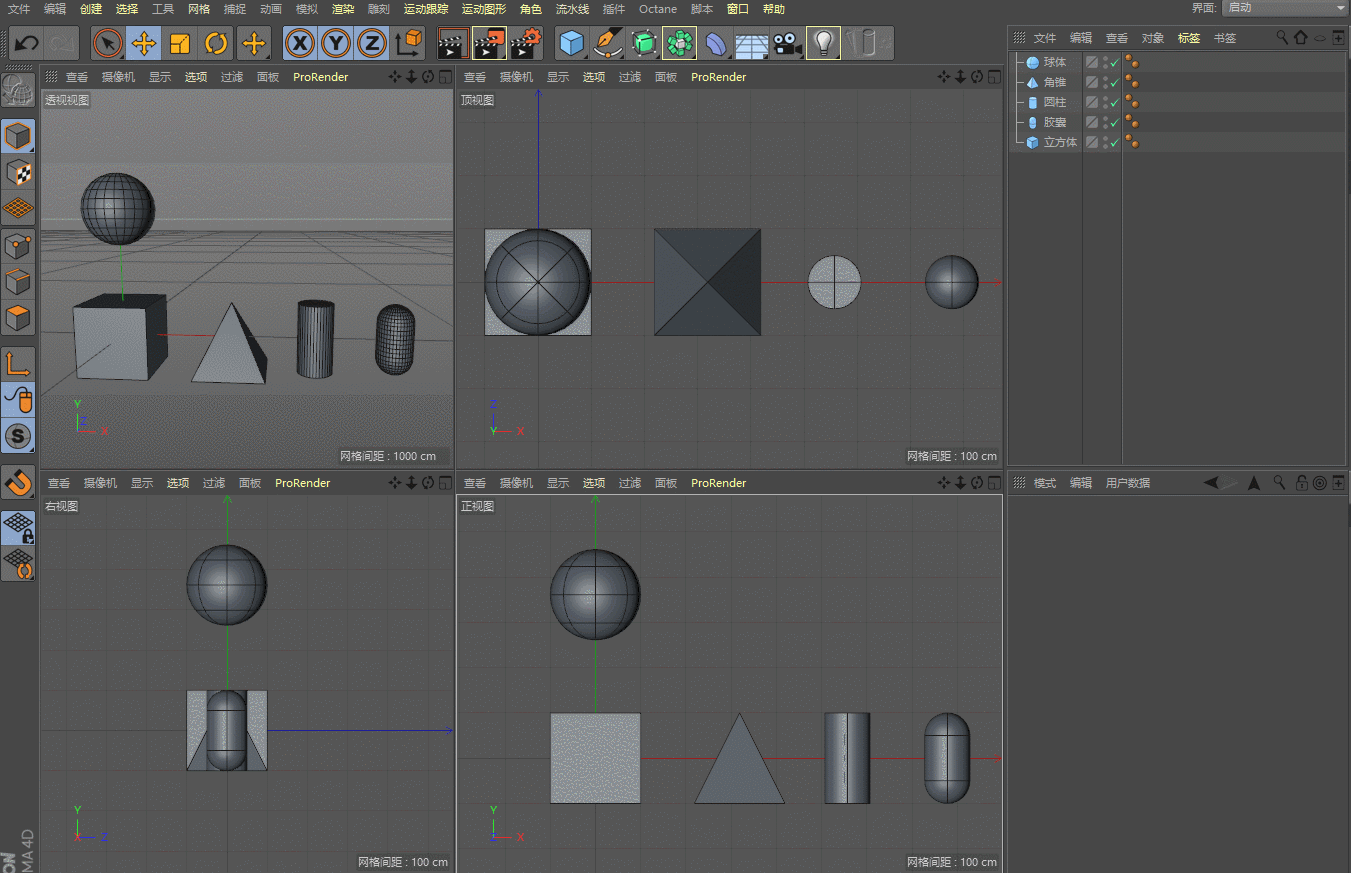1351x873 pixels.
Task: Add a camera with the camera icon
Action: 787,43
